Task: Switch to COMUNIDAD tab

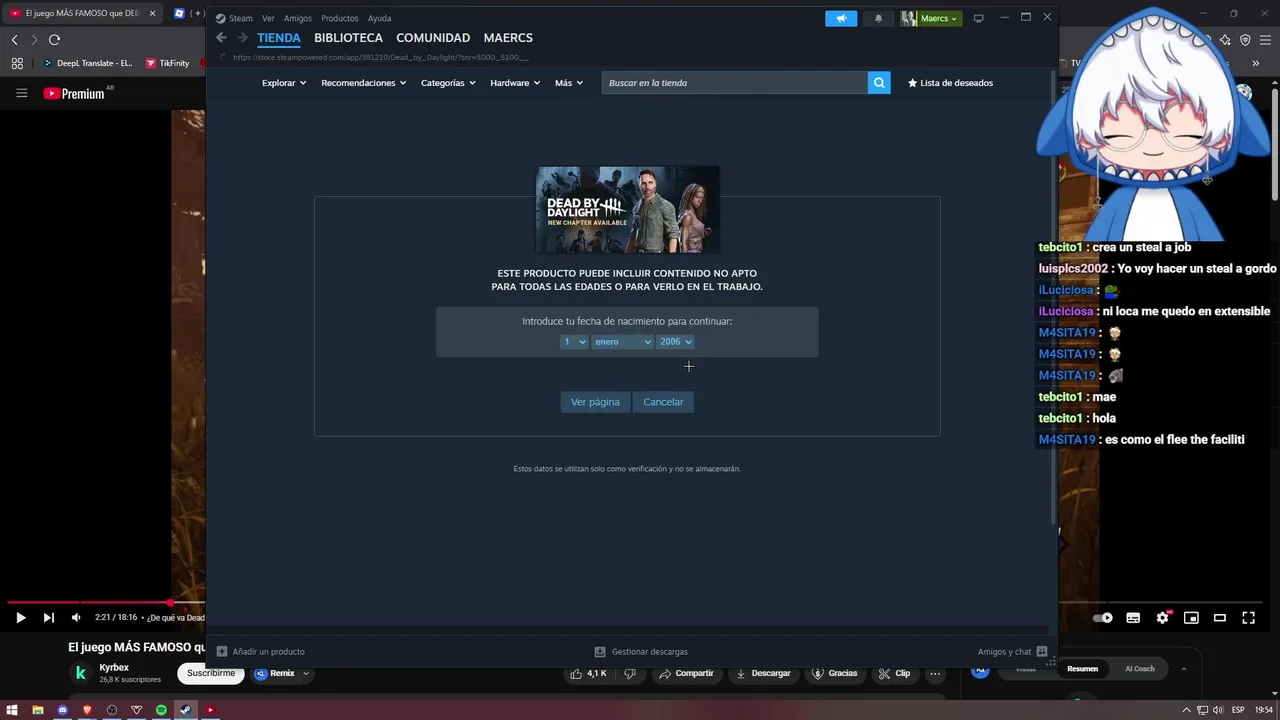Action: pos(433,38)
